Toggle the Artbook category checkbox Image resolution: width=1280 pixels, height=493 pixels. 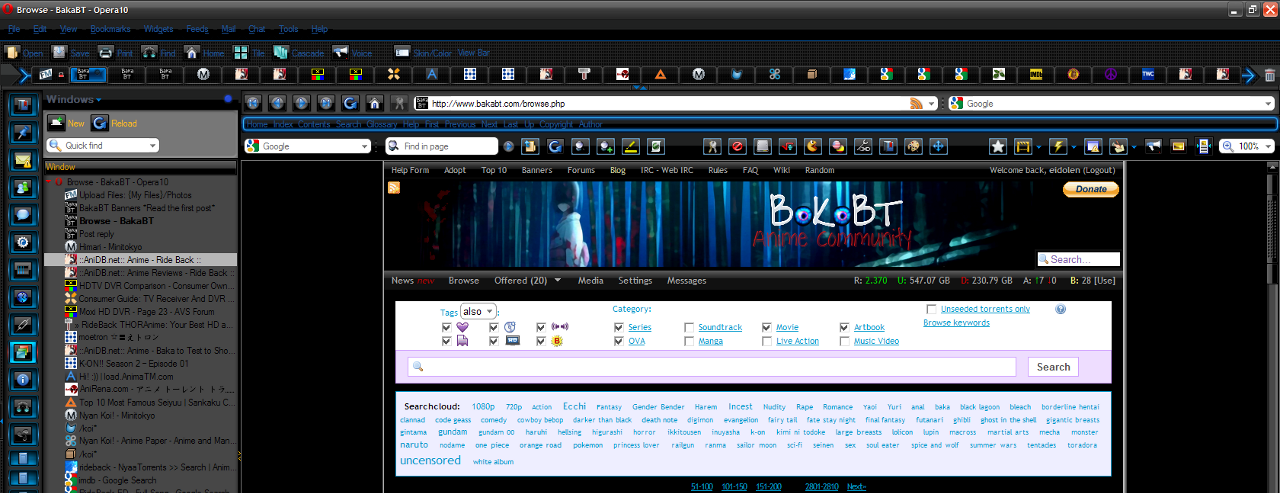click(x=845, y=327)
